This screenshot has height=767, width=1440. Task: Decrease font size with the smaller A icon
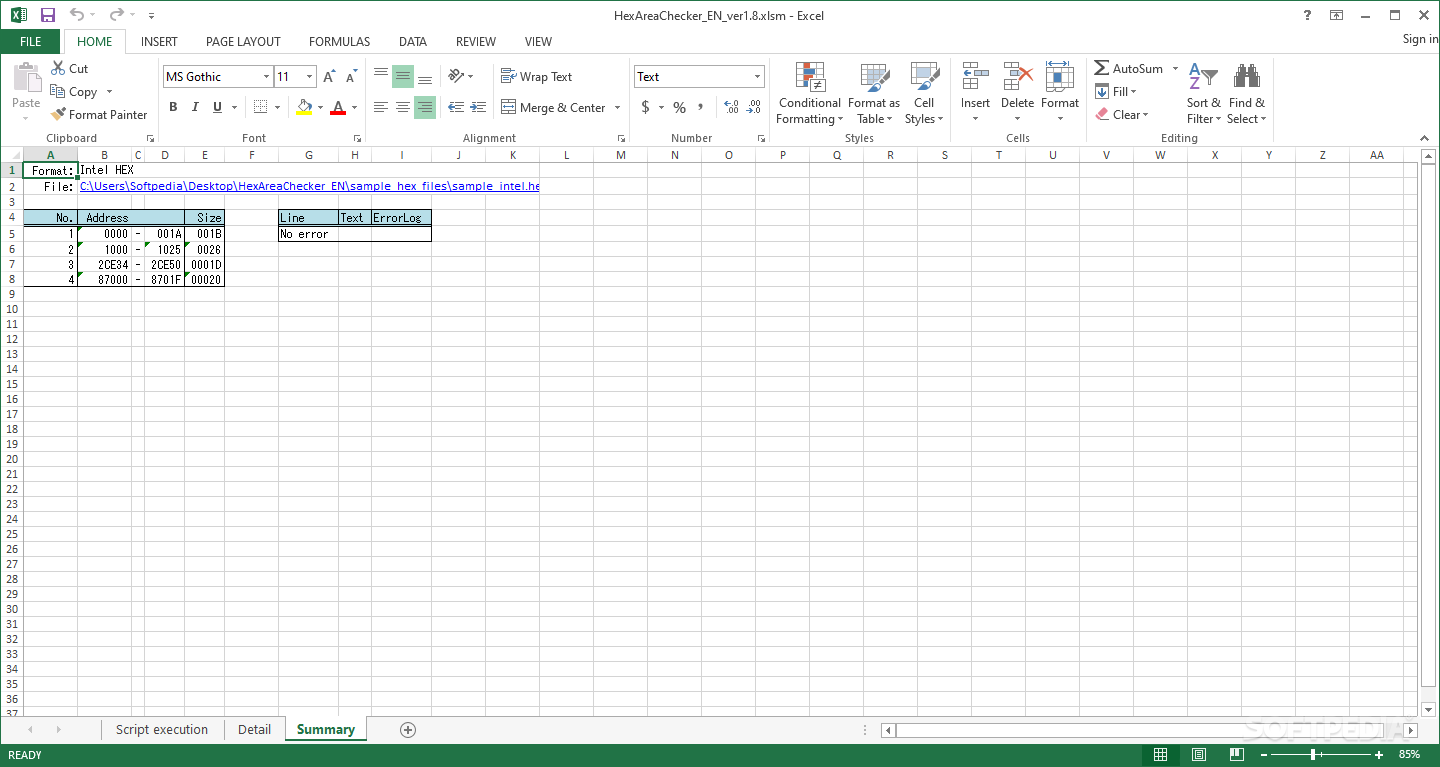click(351, 77)
